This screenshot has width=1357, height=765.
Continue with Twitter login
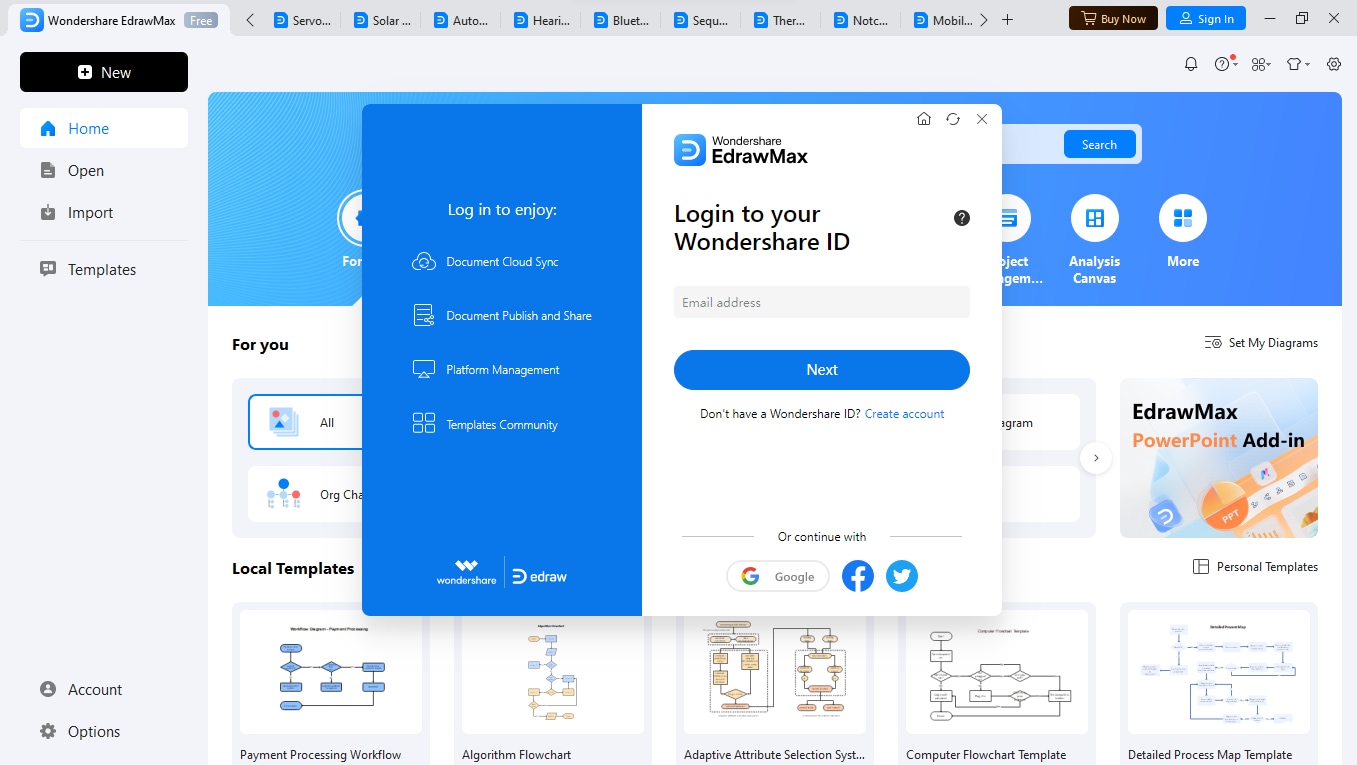(902, 576)
